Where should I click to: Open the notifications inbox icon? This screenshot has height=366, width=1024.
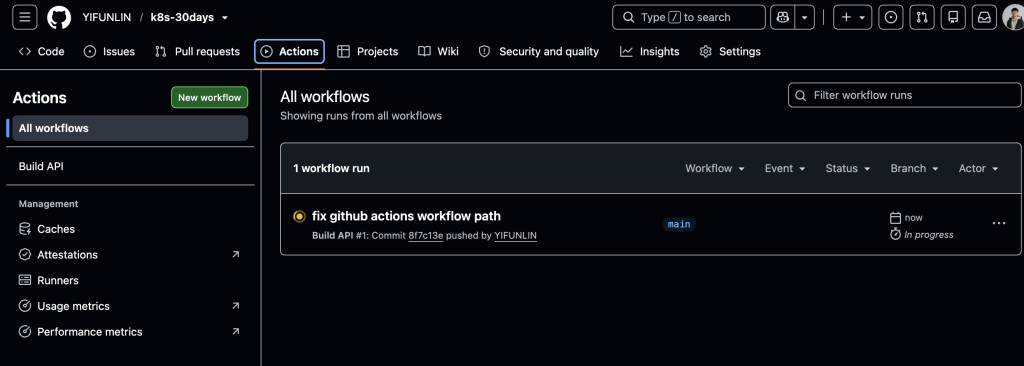coord(984,18)
